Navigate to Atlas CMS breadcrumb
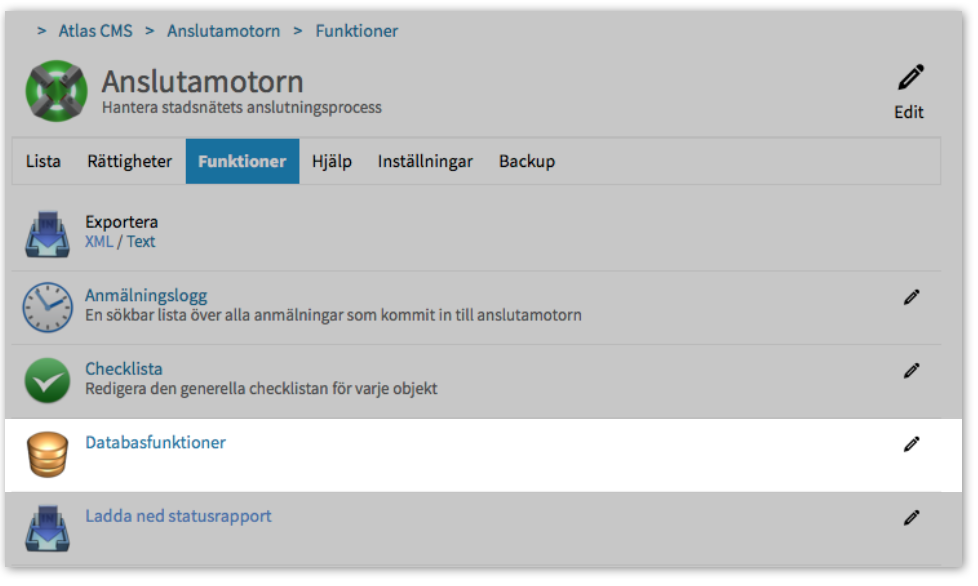 click(x=95, y=31)
